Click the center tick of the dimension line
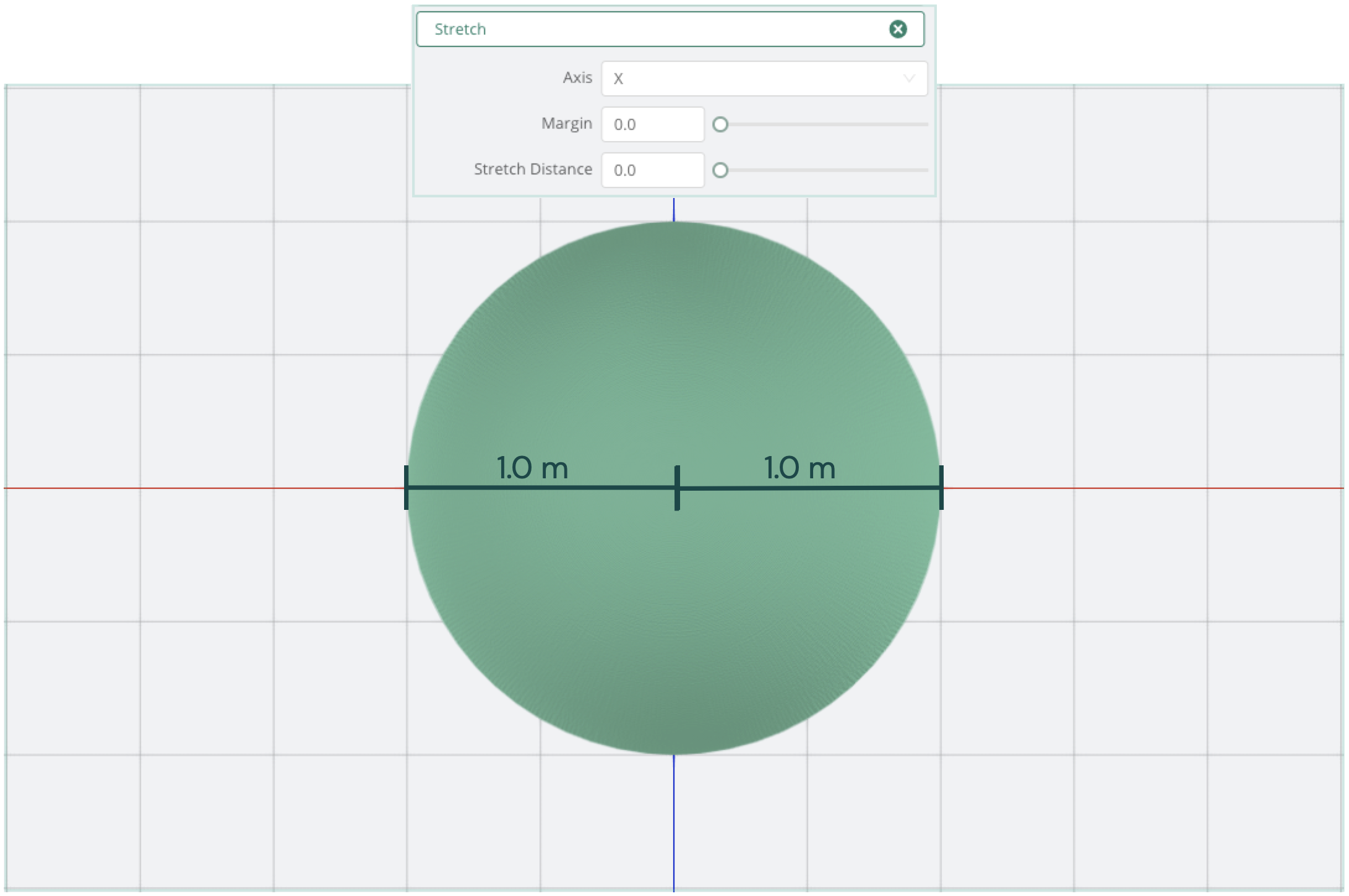 (677, 488)
